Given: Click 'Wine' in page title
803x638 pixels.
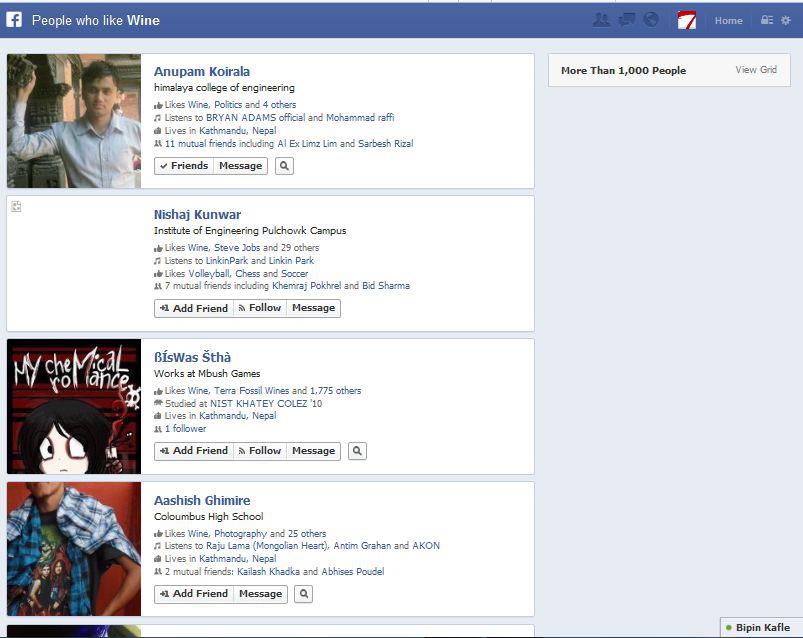Looking at the screenshot, I should (x=143, y=20).
